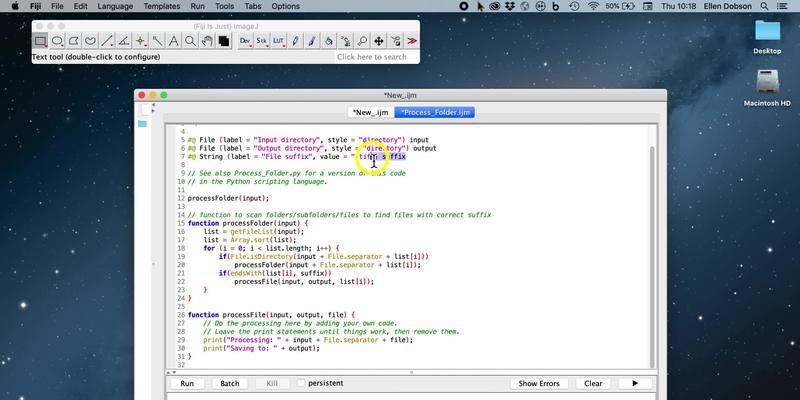This screenshot has height=400, width=800.
Task: Open the Dev developer menu tool
Action: [x=246, y=41]
